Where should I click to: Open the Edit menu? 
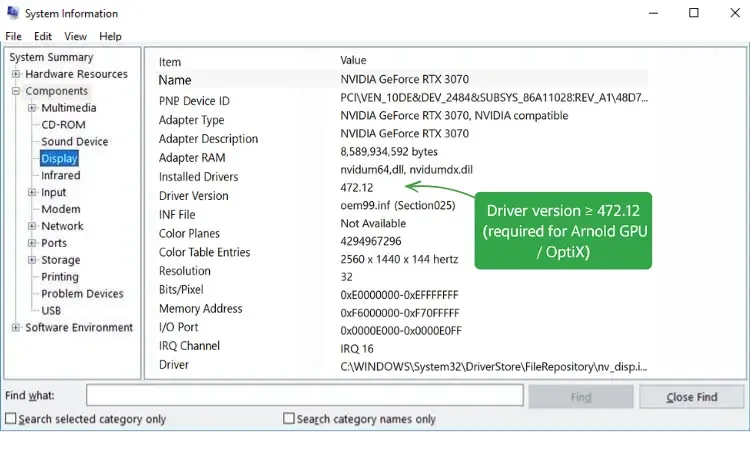pyautogui.click(x=43, y=36)
